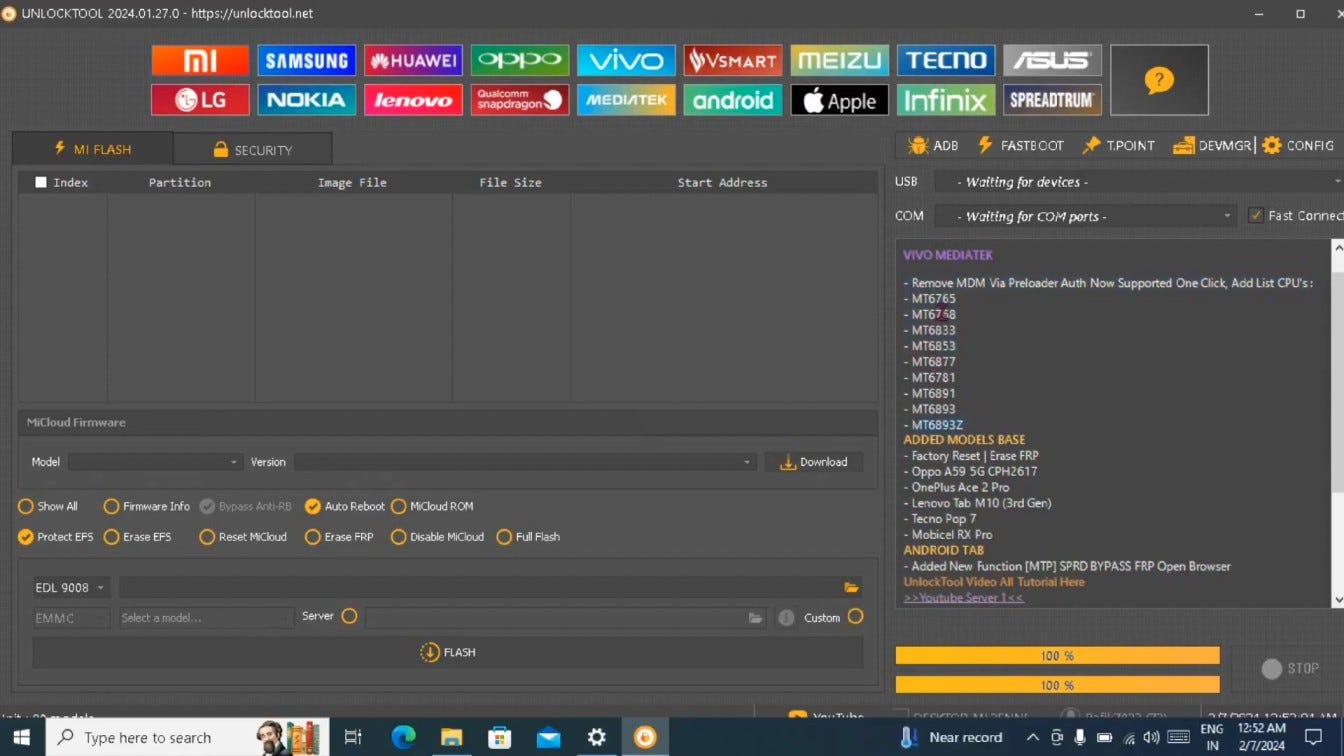Viewport: 1344px width, 756px height.
Task: Switch to the SECURITY tab
Action: pyautogui.click(x=252, y=149)
